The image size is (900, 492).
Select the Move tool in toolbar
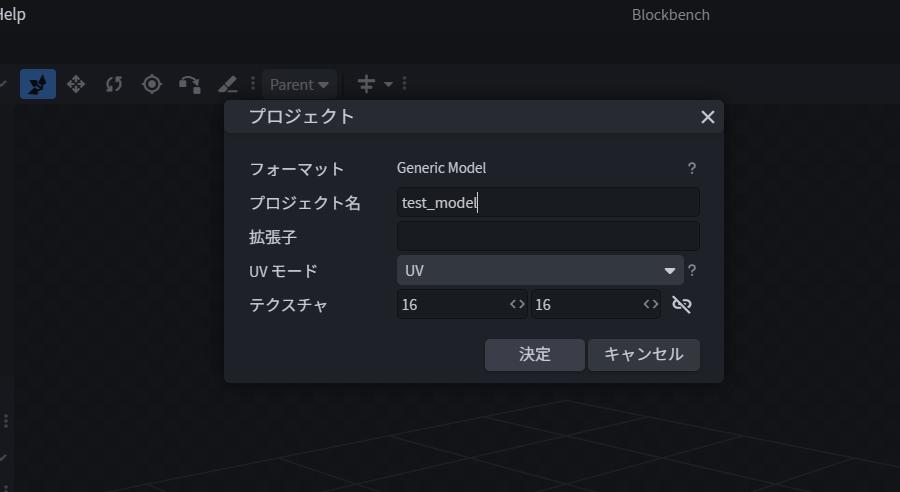[x=37, y=84]
